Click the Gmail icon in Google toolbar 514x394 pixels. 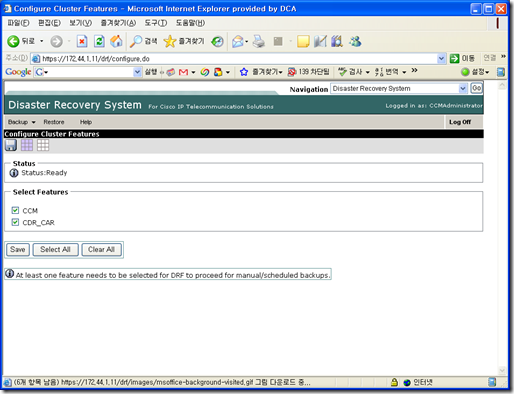[183, 72]
